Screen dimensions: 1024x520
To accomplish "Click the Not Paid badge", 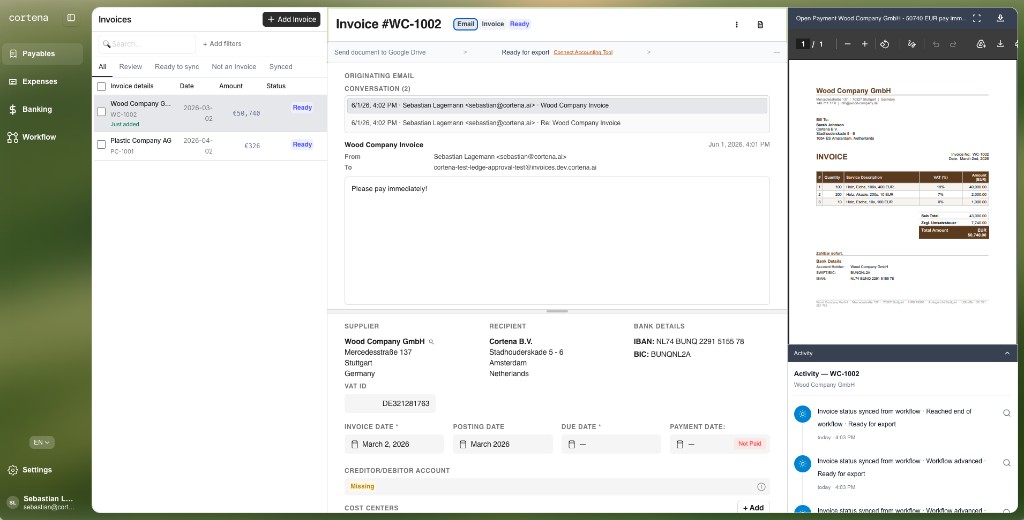I will point(749,444).
